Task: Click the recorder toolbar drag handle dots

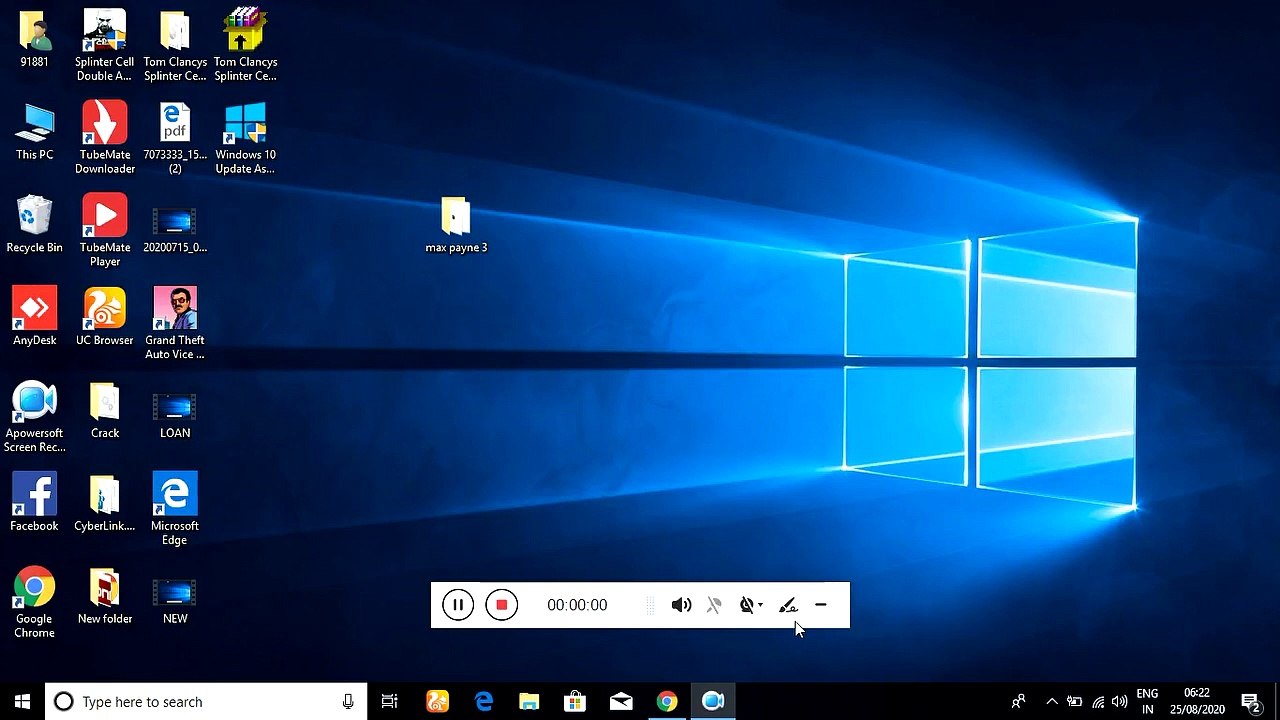Action: (651, 605)
